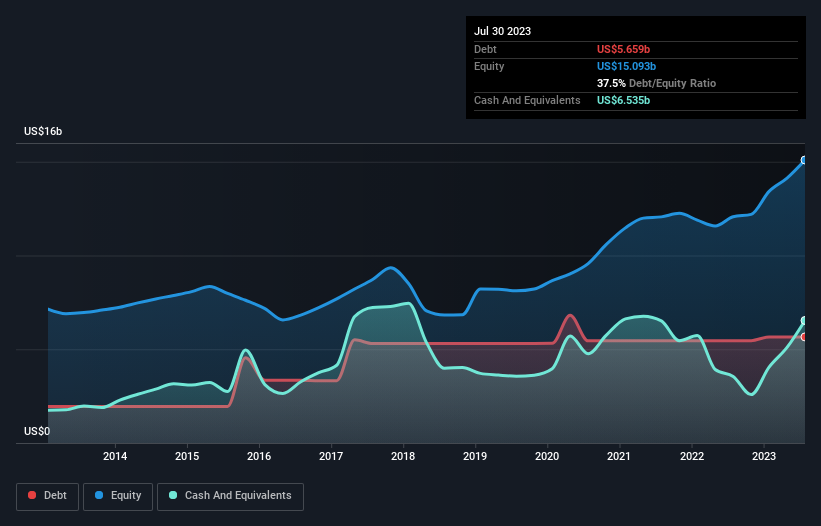The height and width of the screenshot is (526, 821).
Task: Click the US$6.535b cash value
Action: click(623, 100)
